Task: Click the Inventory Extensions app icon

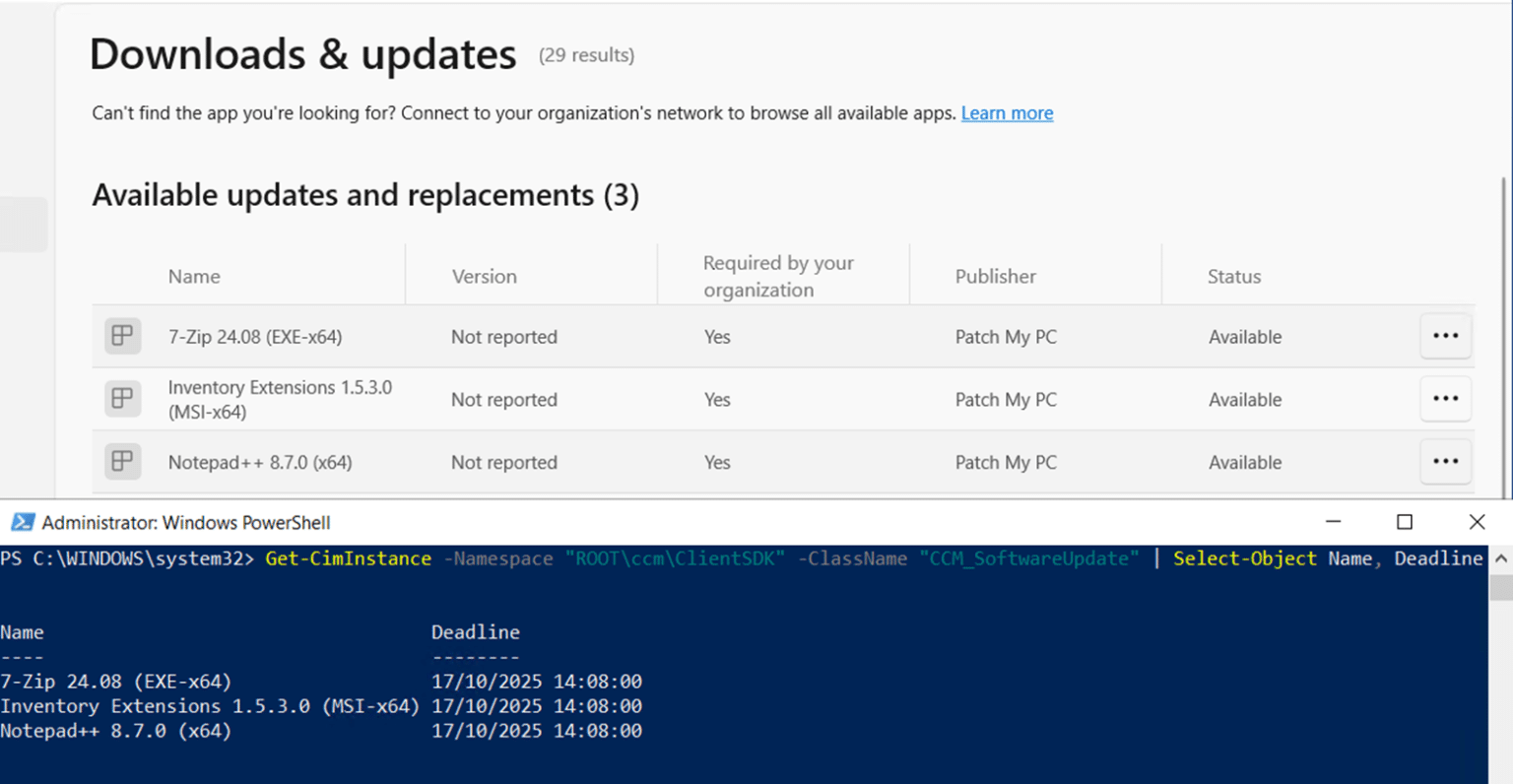Action: point(122,399)
